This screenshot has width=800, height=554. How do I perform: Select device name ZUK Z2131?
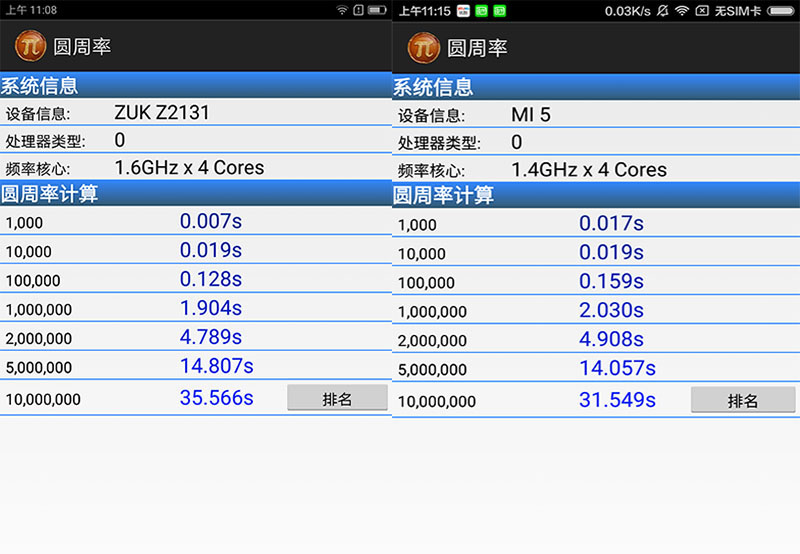pos(162,113)
